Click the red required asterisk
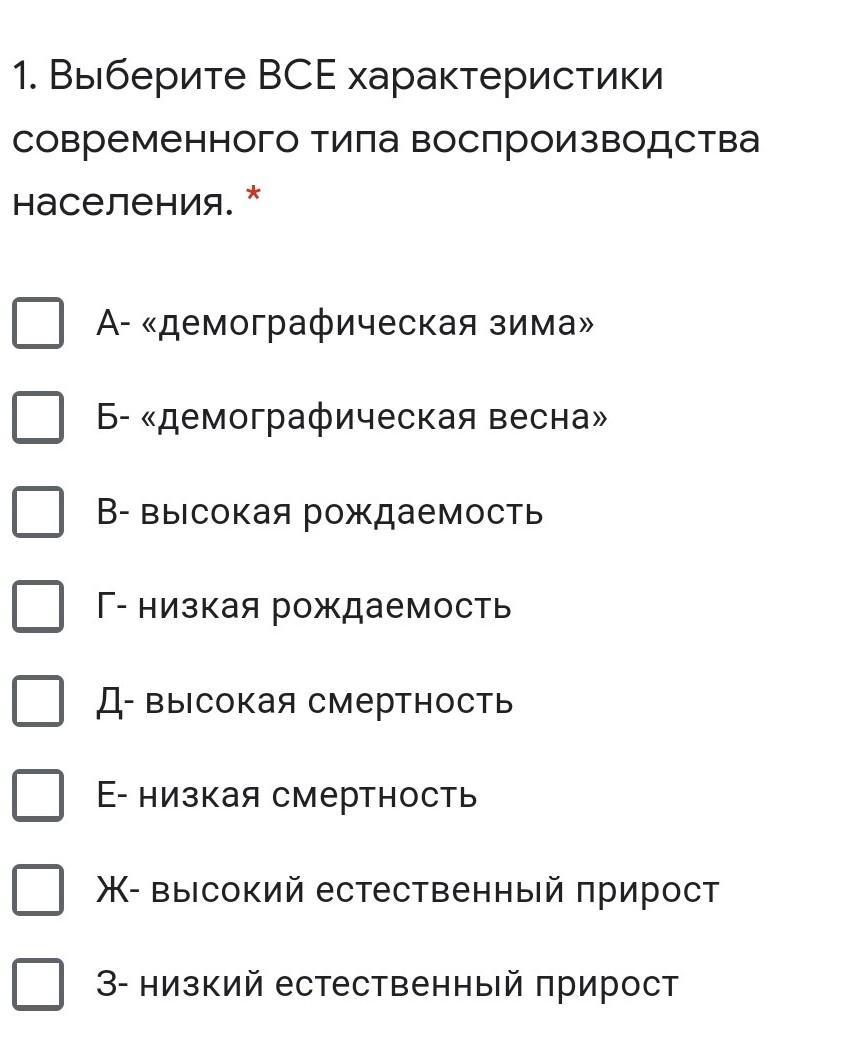 tap(253, 195)
